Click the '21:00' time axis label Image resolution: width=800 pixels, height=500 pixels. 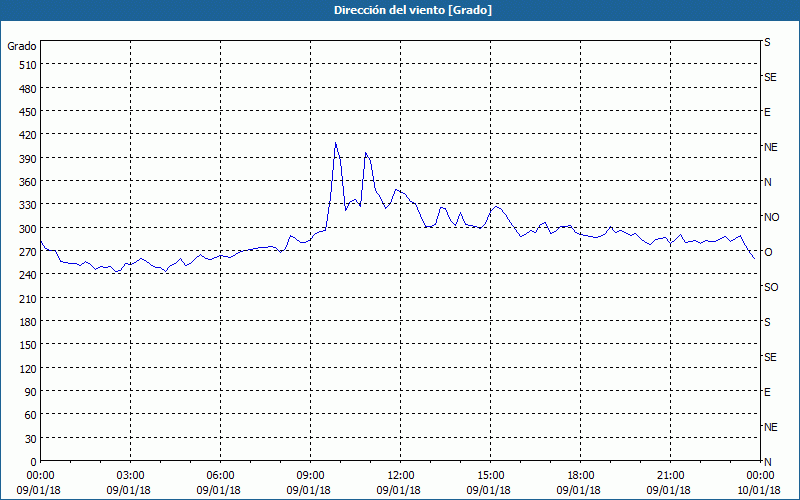(670, 476)
